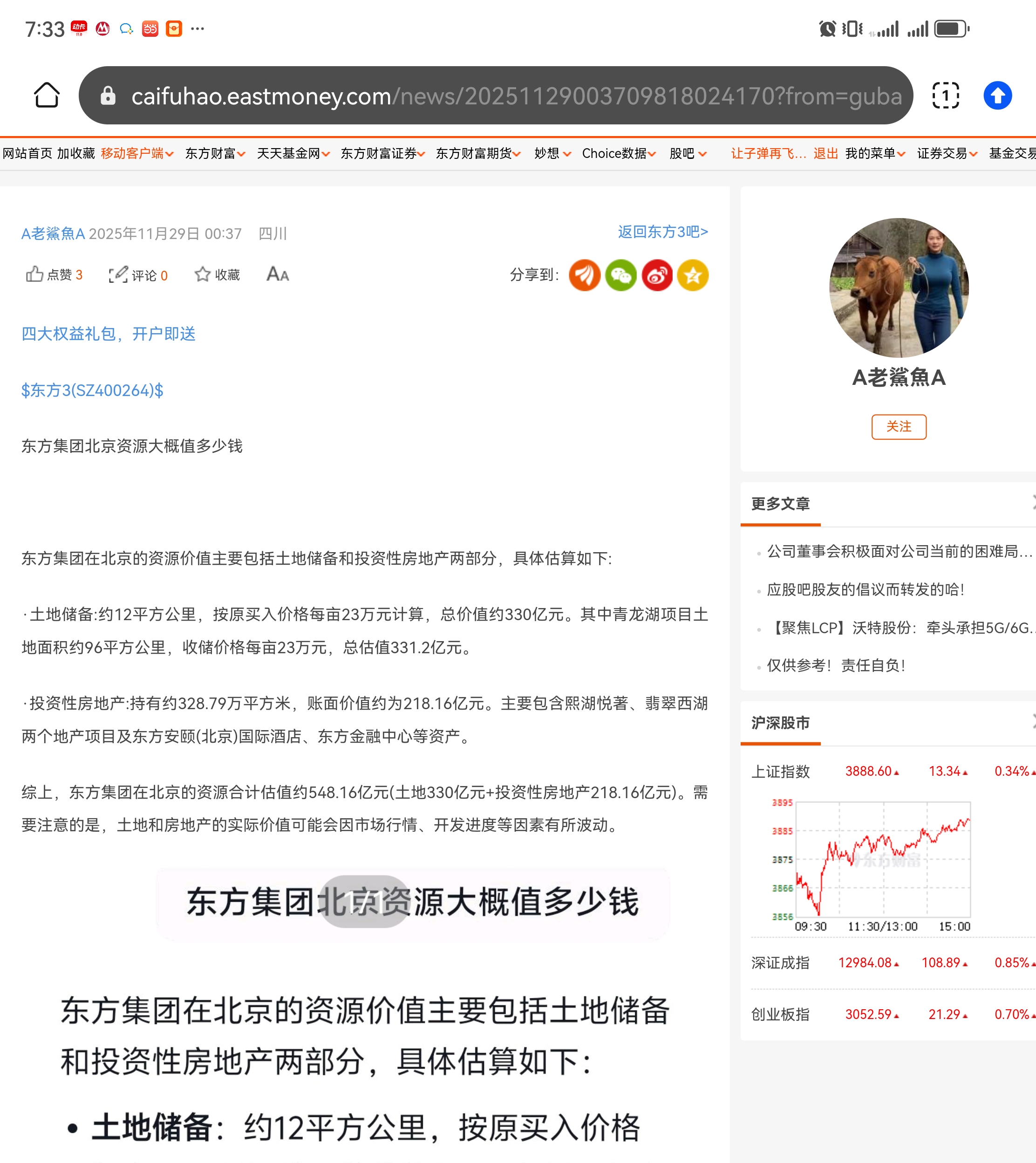Expand the Choice数据 dropdown
This screenshot has height=1163, width=1036.
(619, 154)
